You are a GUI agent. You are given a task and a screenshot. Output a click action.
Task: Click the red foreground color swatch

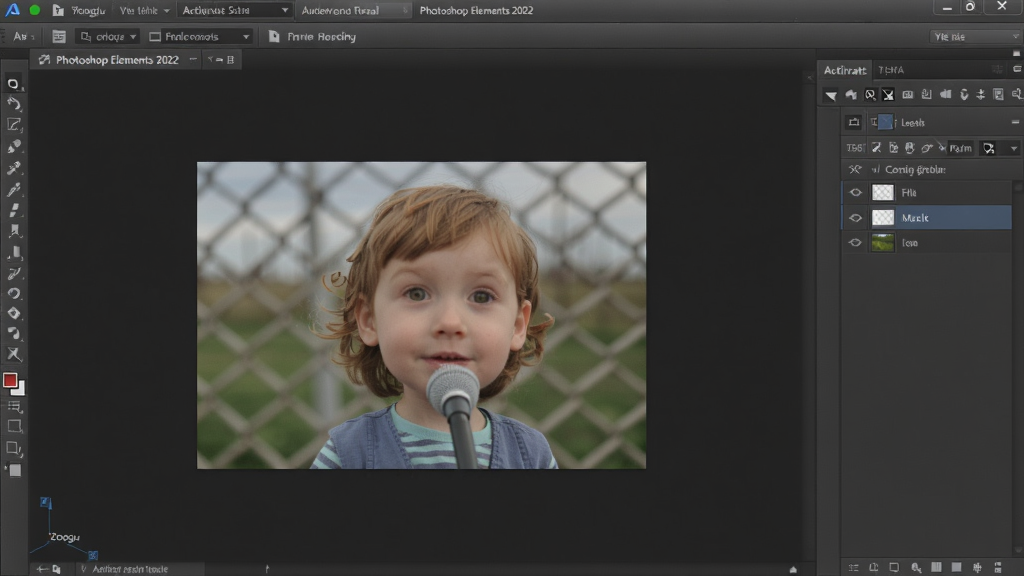(x=10, y=381)
